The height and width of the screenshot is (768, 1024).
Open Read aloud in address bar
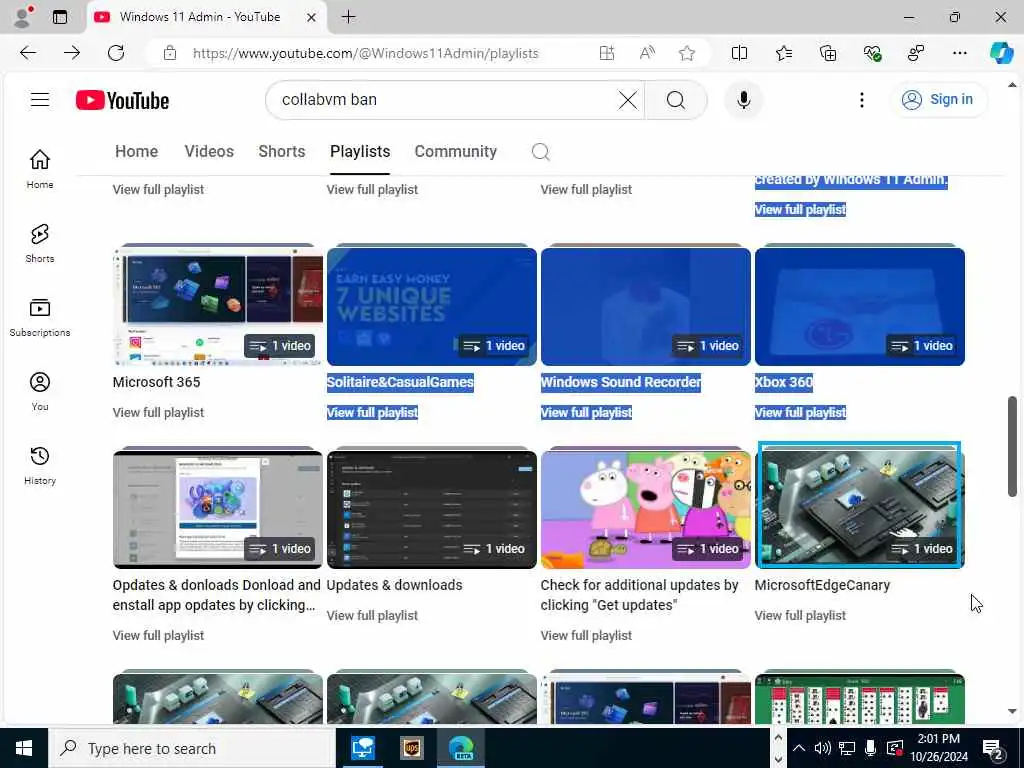pyautogui.click(x=647, y=53)
